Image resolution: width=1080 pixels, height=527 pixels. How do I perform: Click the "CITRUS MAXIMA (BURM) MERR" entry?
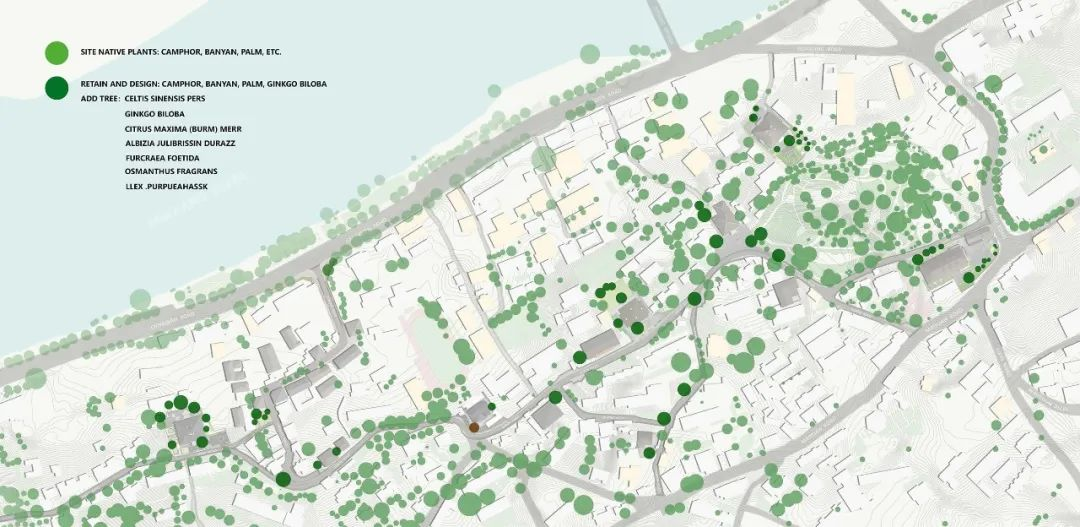pyautogui.click(x=183, y=129)
